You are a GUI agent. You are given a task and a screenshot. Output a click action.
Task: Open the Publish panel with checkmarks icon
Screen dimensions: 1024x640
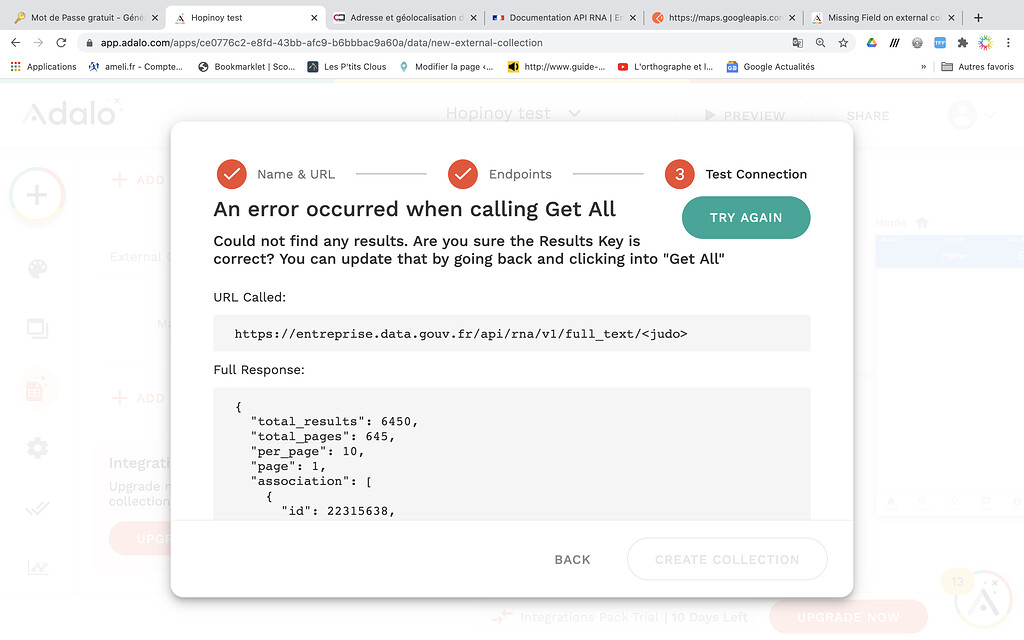37,508
